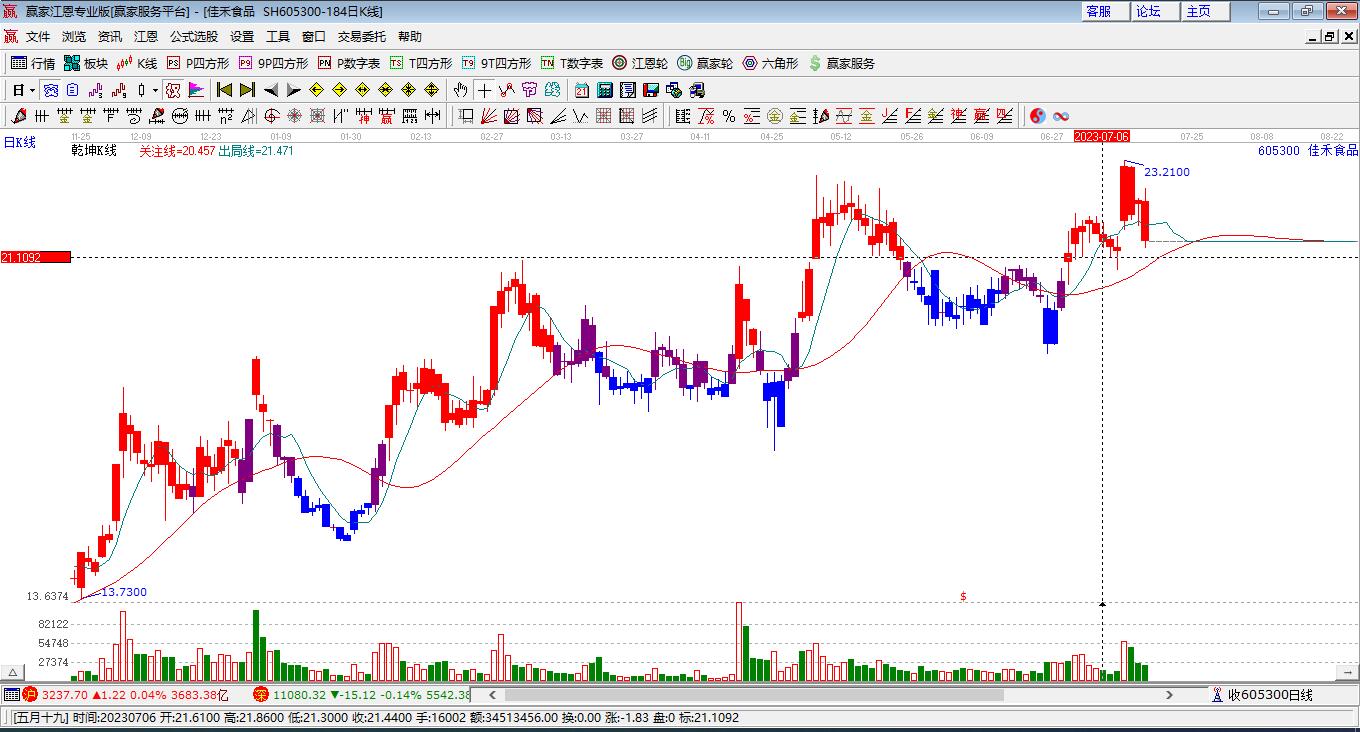Open the 浏览 menu

(x=74, y=37)
